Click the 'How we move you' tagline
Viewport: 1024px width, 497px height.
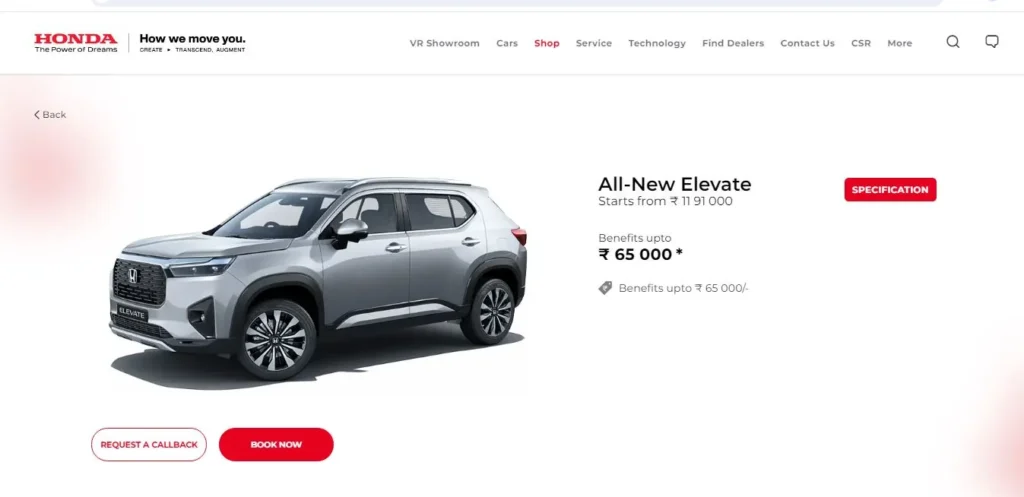point(193,39)
